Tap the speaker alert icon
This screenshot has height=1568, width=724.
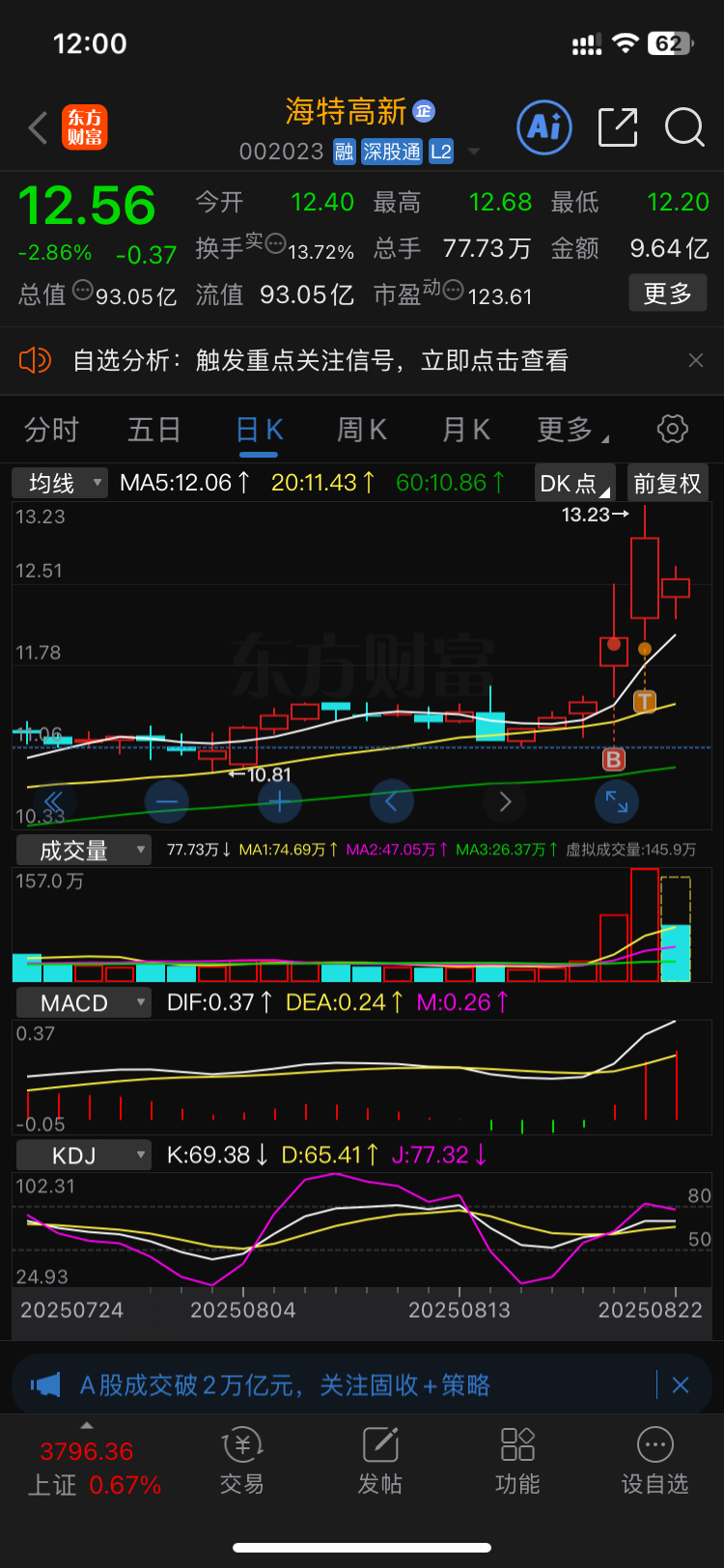point(35,360)
